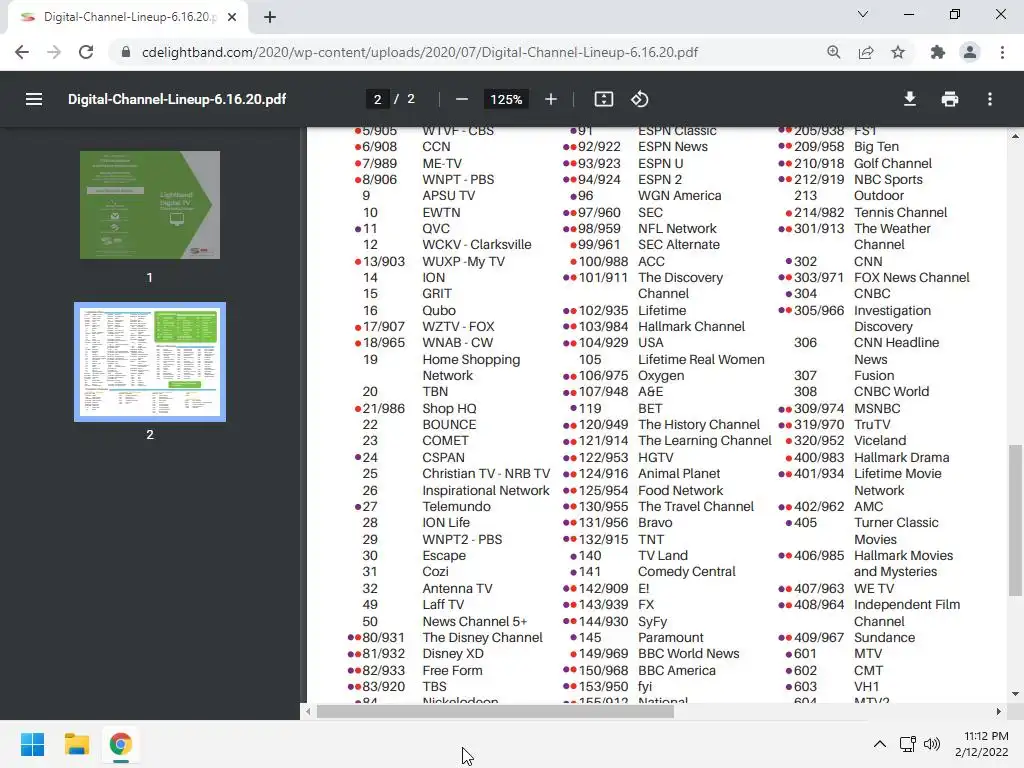Click Chrome icon in taskbar
1024x768 pixels.
pos(120,744)
